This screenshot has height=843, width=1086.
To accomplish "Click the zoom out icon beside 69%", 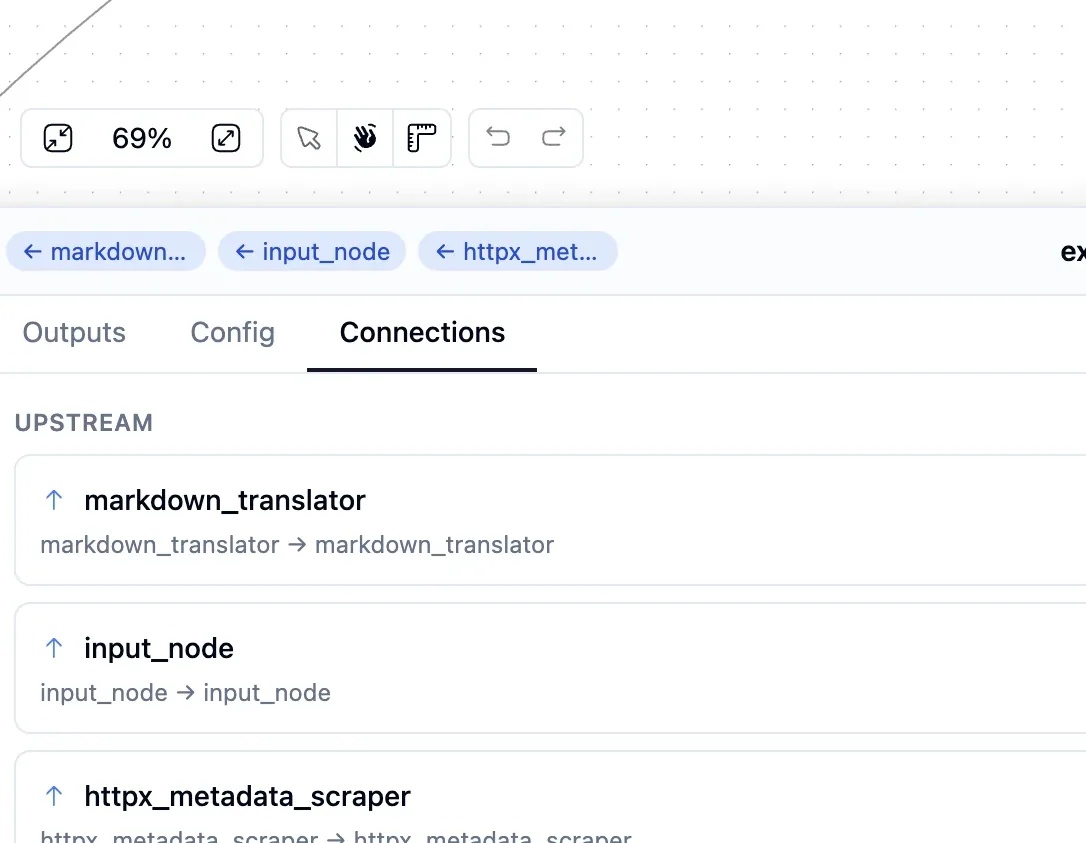I will coord(58,138).
